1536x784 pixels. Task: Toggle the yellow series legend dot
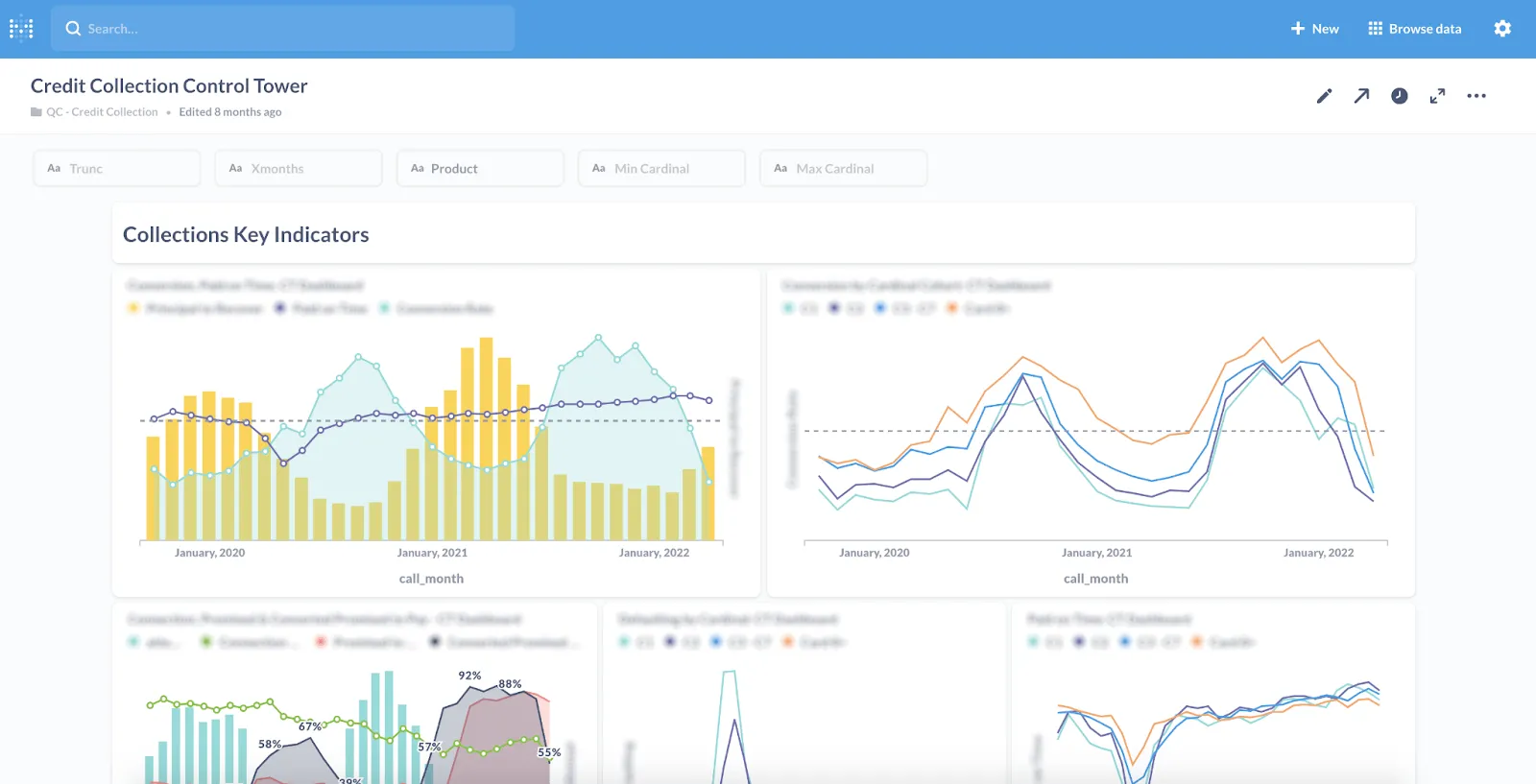pyautogui.click(x=133, y=308)
